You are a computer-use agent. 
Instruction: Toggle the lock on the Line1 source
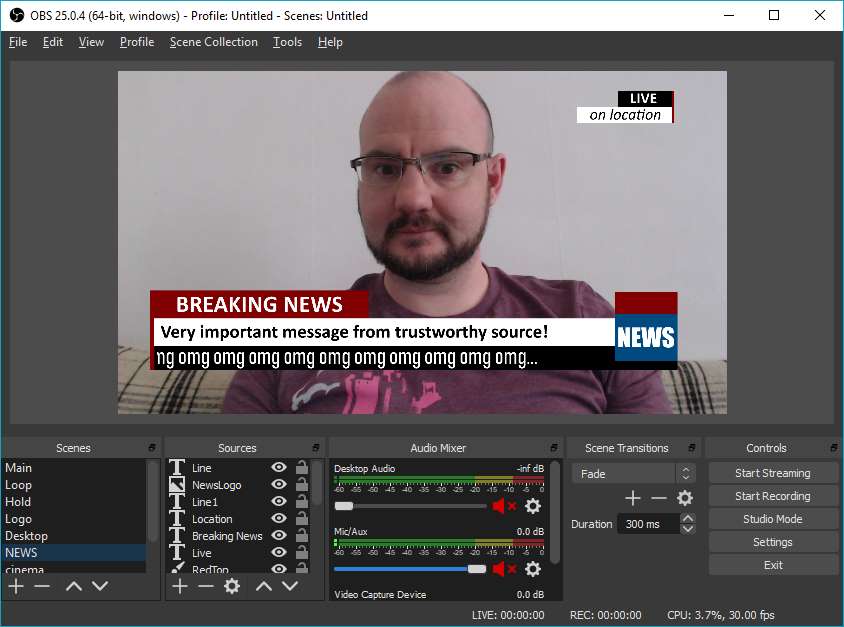[302, 501]
